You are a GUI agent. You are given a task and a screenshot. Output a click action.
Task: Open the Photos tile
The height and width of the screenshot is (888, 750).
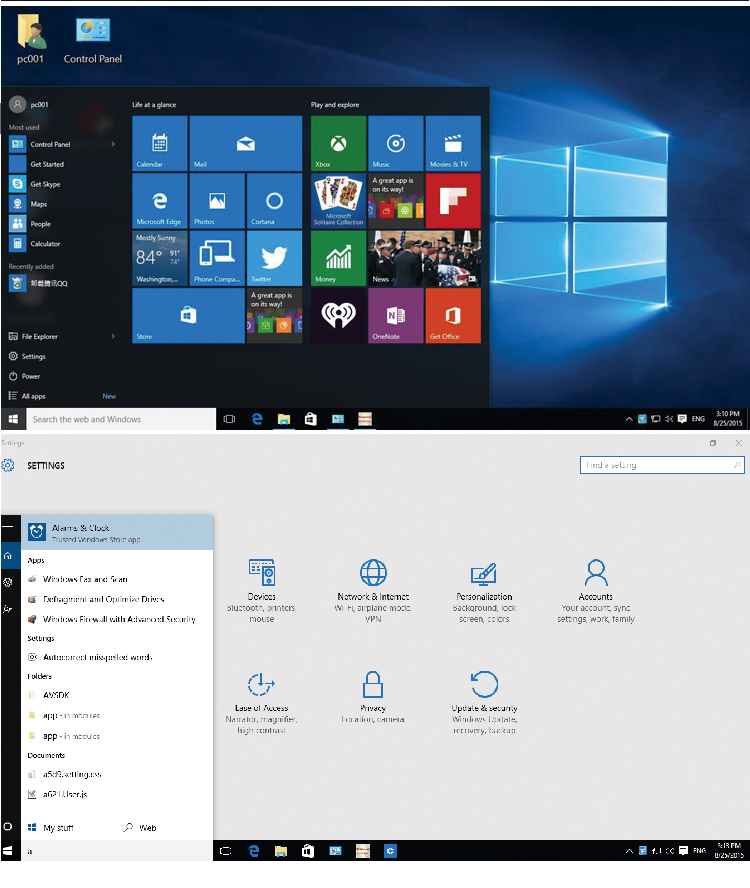pos(217,200)
